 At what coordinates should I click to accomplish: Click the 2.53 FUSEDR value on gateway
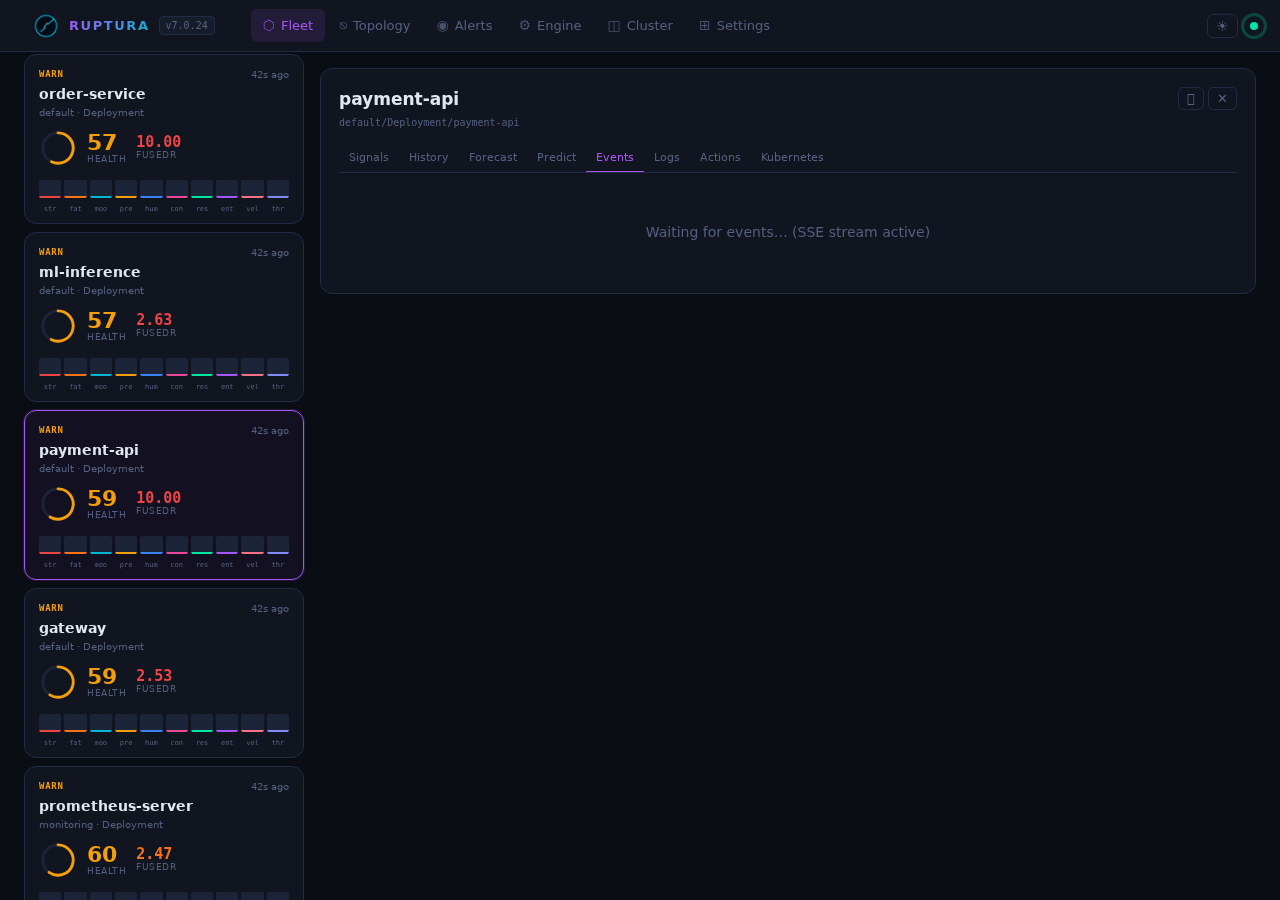click(x=154, y=676)
